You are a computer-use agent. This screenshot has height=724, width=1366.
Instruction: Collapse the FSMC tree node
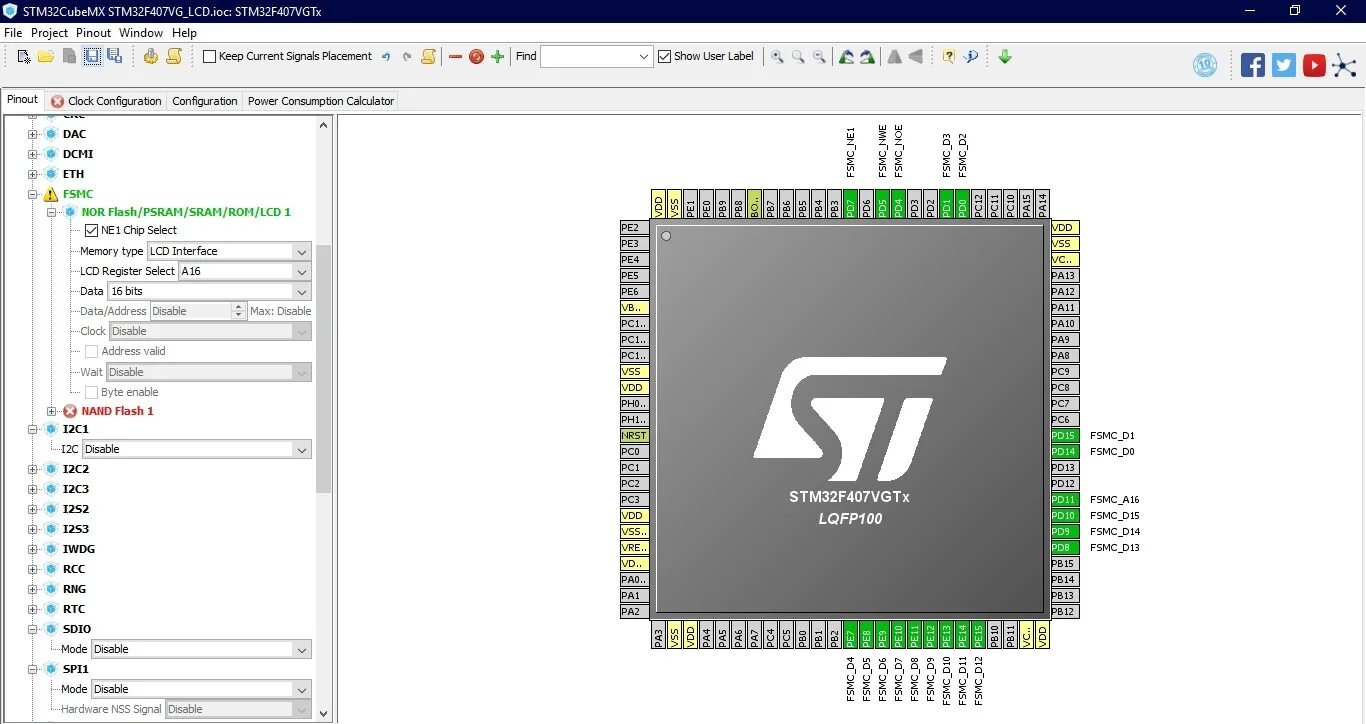point(33,194)
